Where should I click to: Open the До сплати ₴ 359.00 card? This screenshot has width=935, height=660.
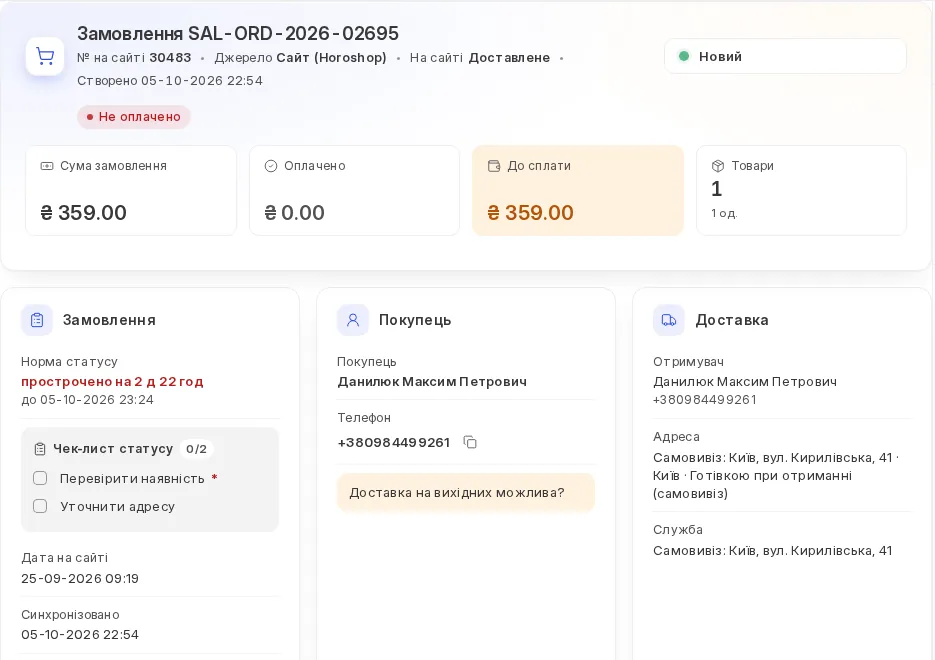click(x=578, y=190)
